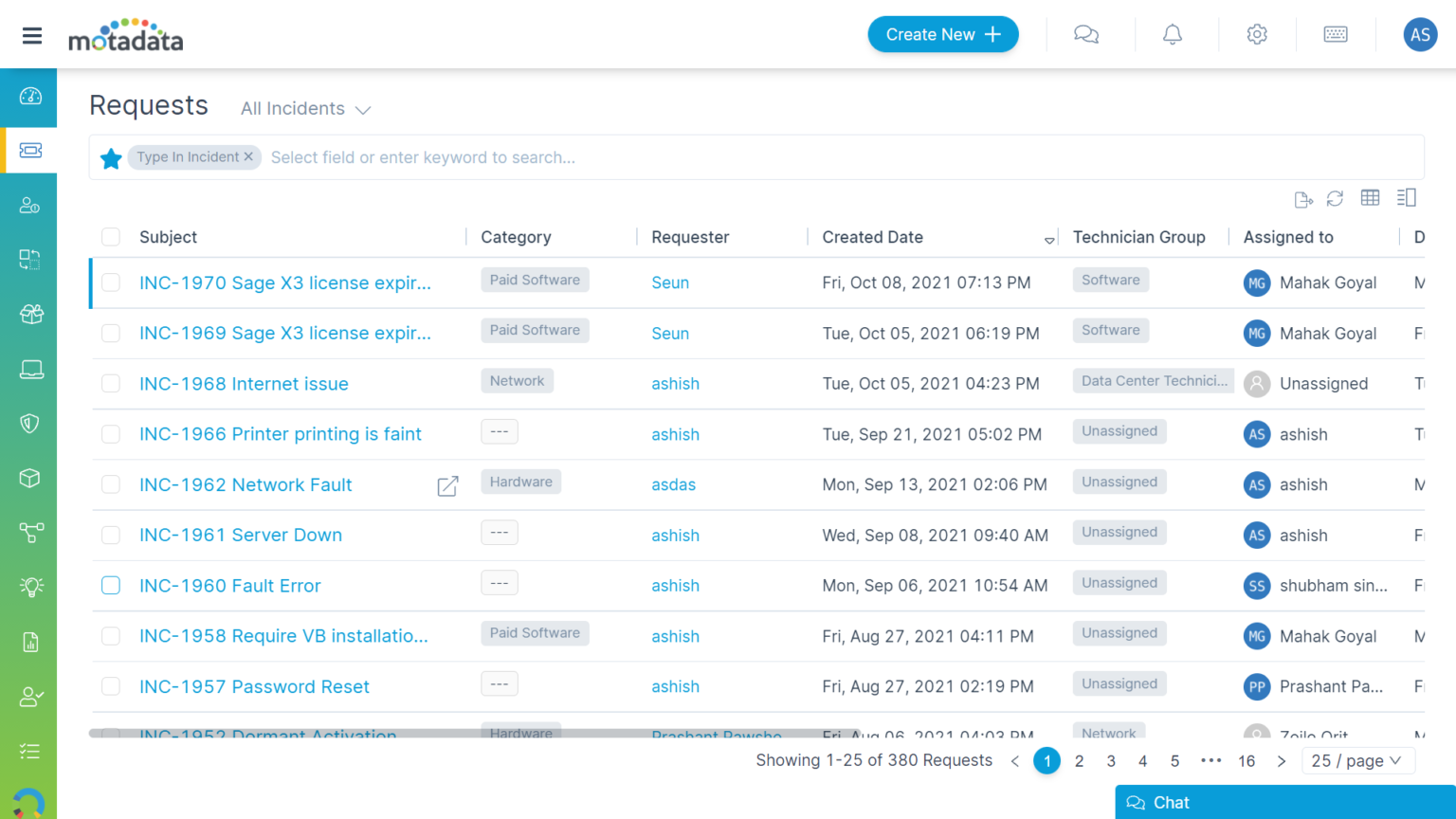Open the settings gear icon
The image size is (1456, 819).
1257,35
